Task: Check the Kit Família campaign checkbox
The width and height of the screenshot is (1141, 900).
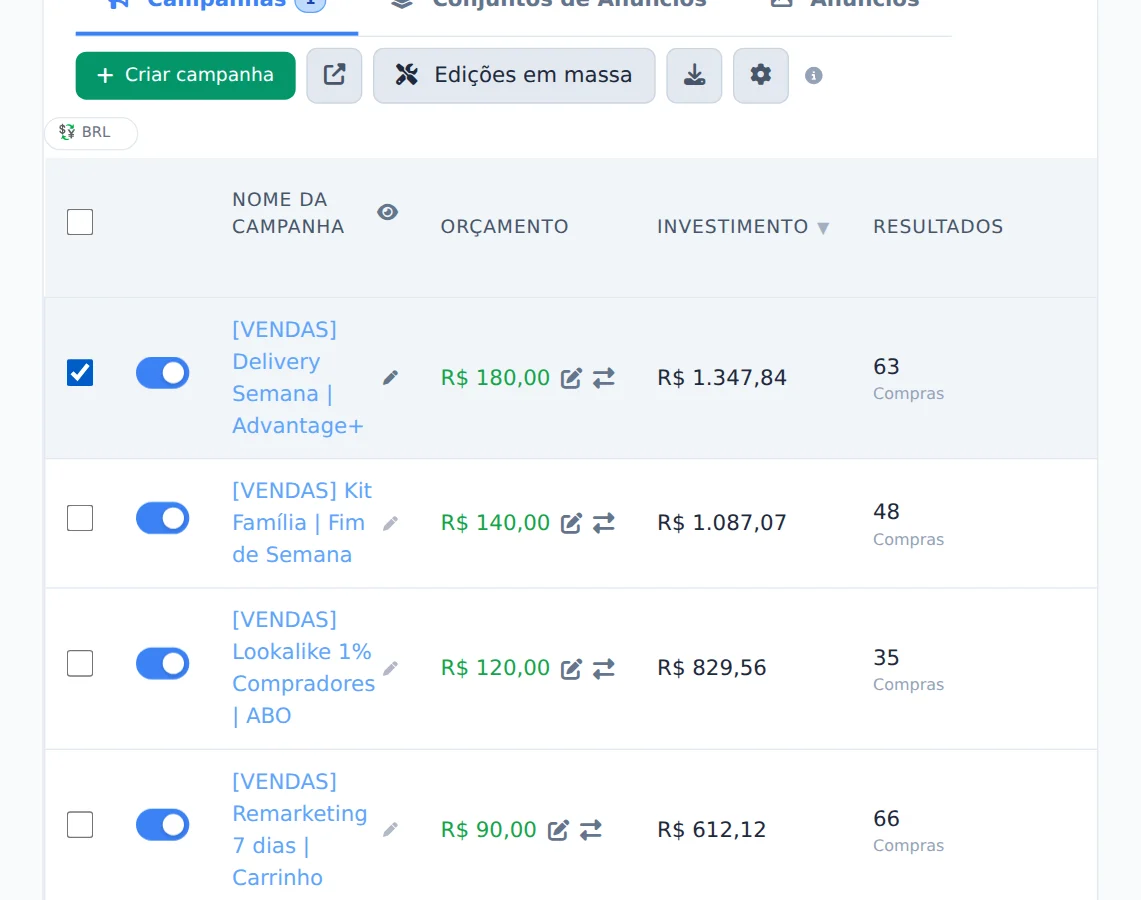Action: click(x=80, y=518)
